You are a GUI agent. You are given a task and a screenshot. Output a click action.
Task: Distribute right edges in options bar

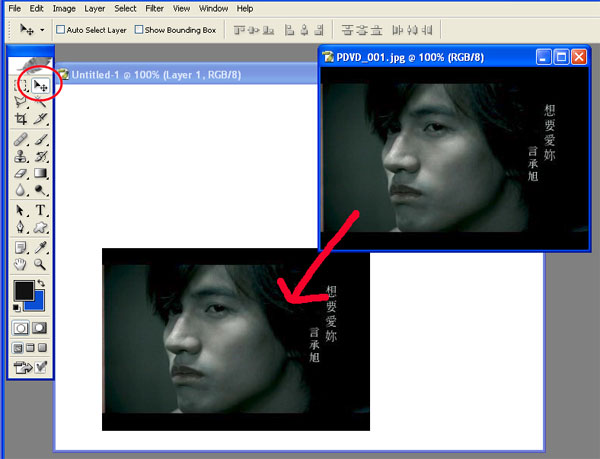(427, 30)
